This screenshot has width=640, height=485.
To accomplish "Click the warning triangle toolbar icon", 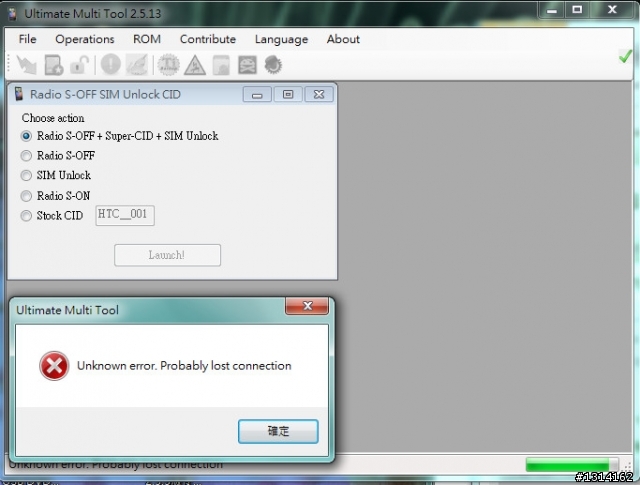I will point(195,65).
